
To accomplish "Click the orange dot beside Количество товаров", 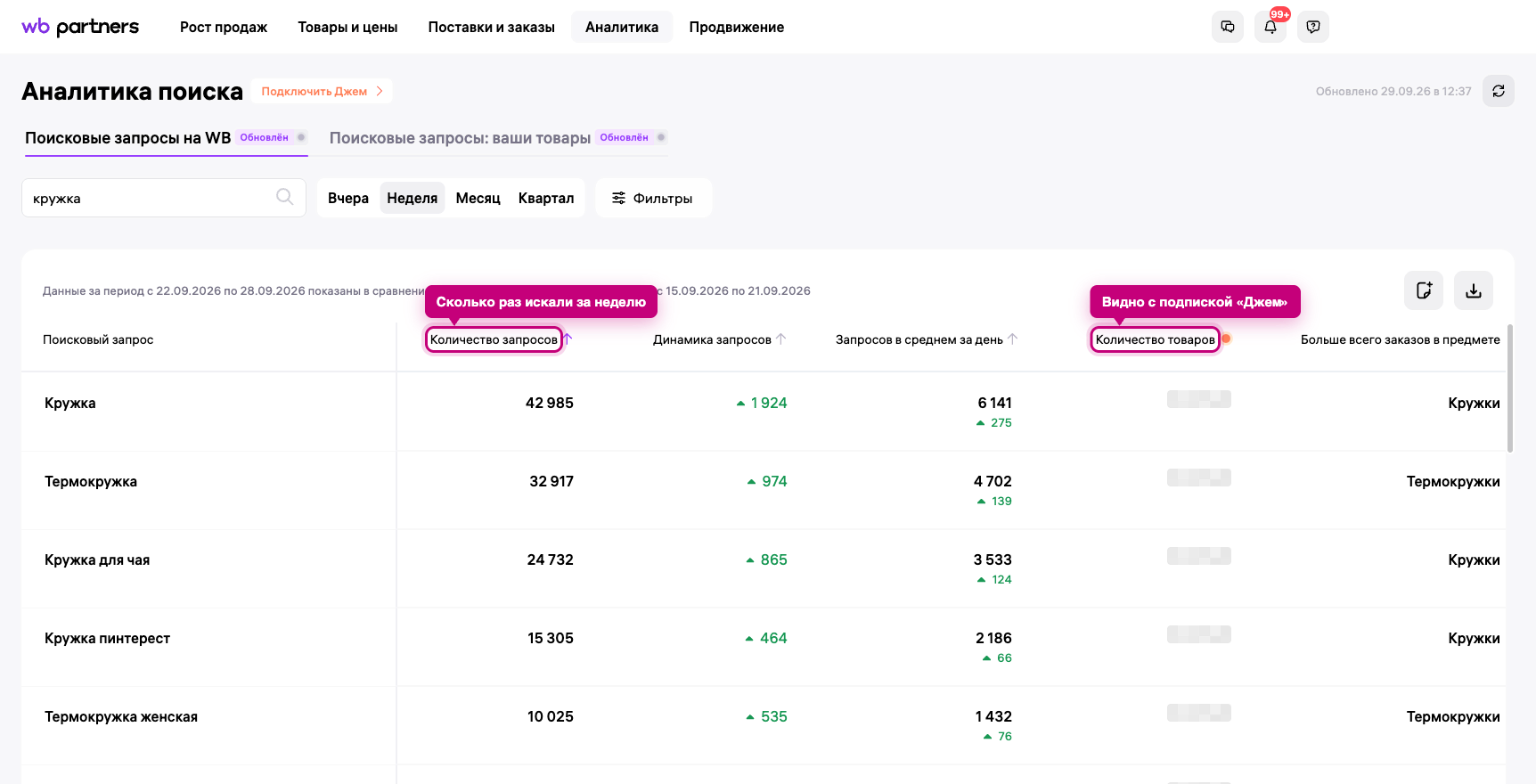I will coord(1226,339).
